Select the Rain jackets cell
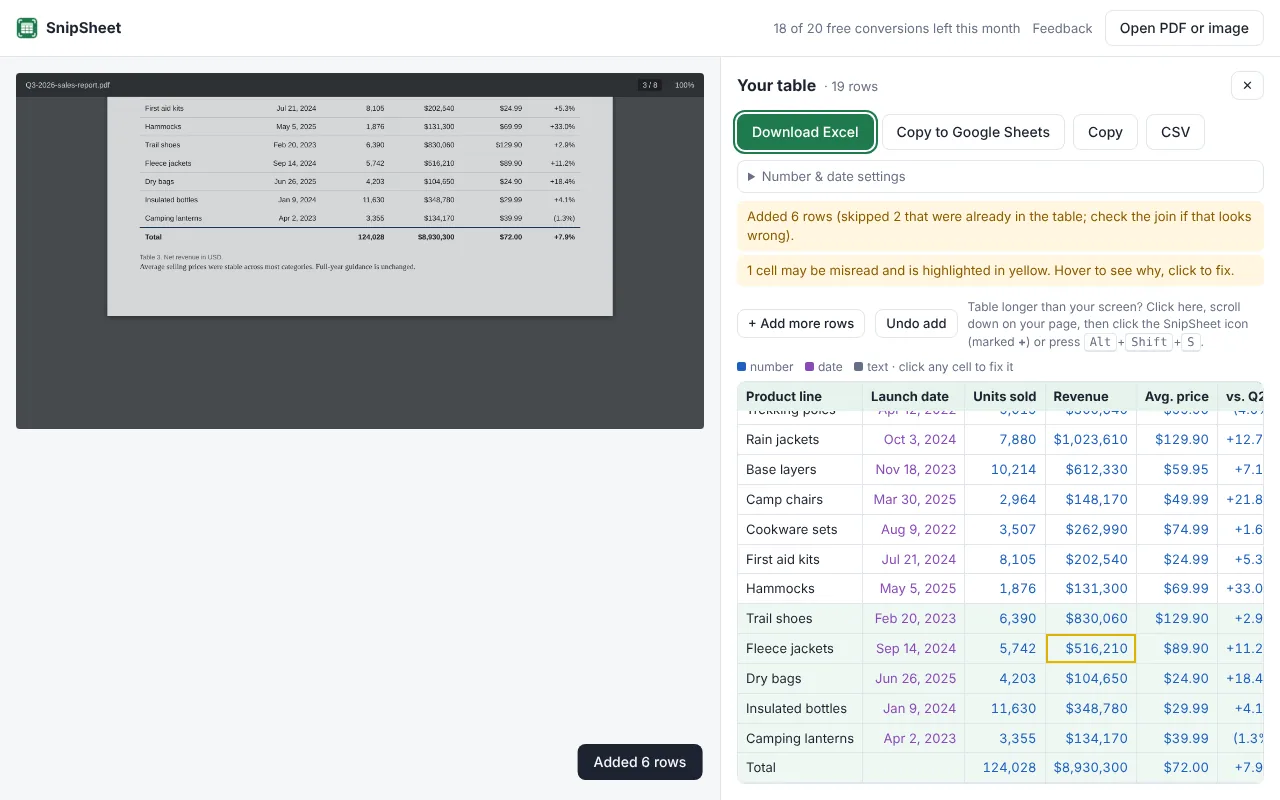Image resolution: width=1280 pixels, height=800 pixels. [x=800, y=439]
